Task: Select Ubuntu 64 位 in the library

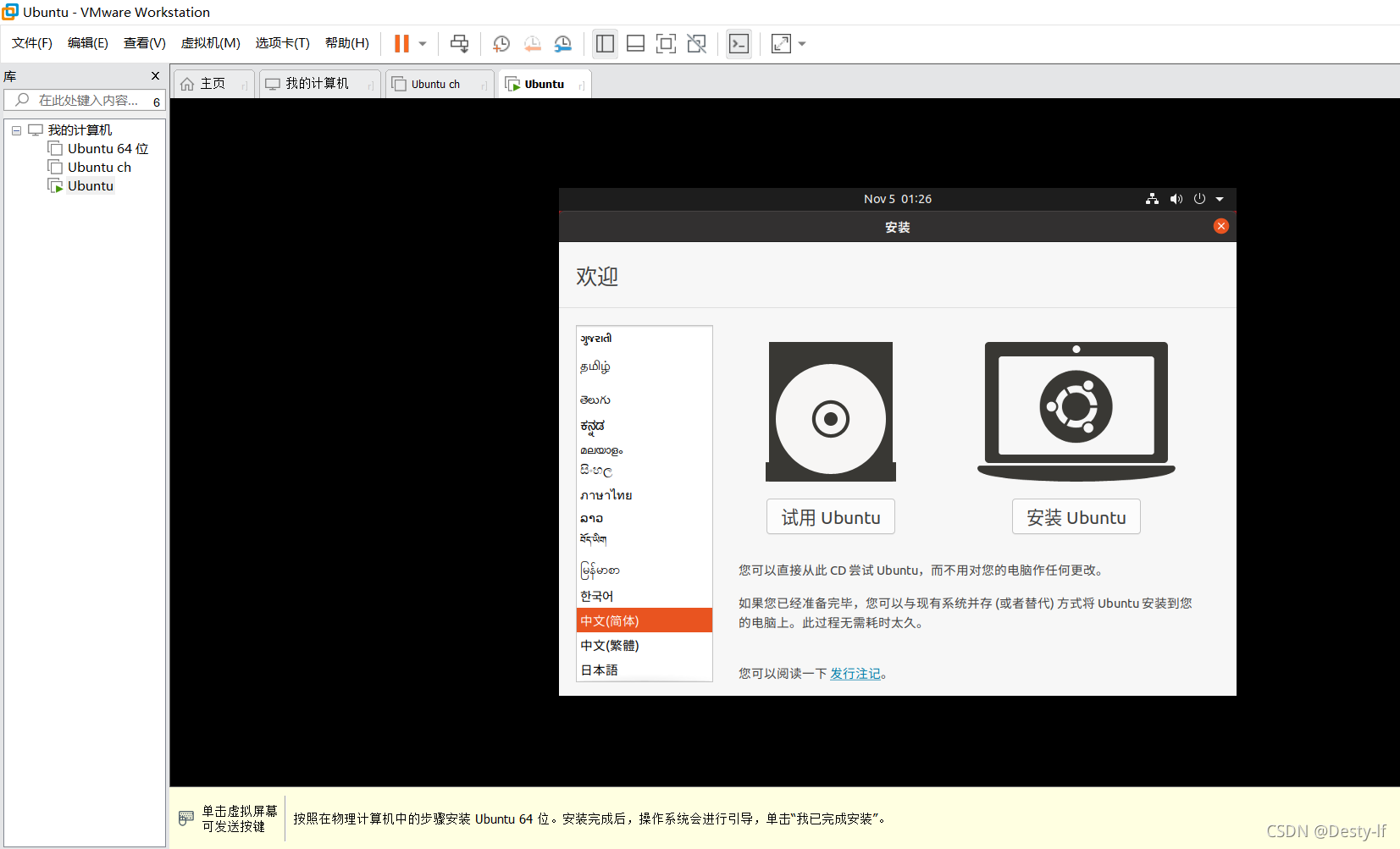Action: pyautogui.click(x=108, y=149)
